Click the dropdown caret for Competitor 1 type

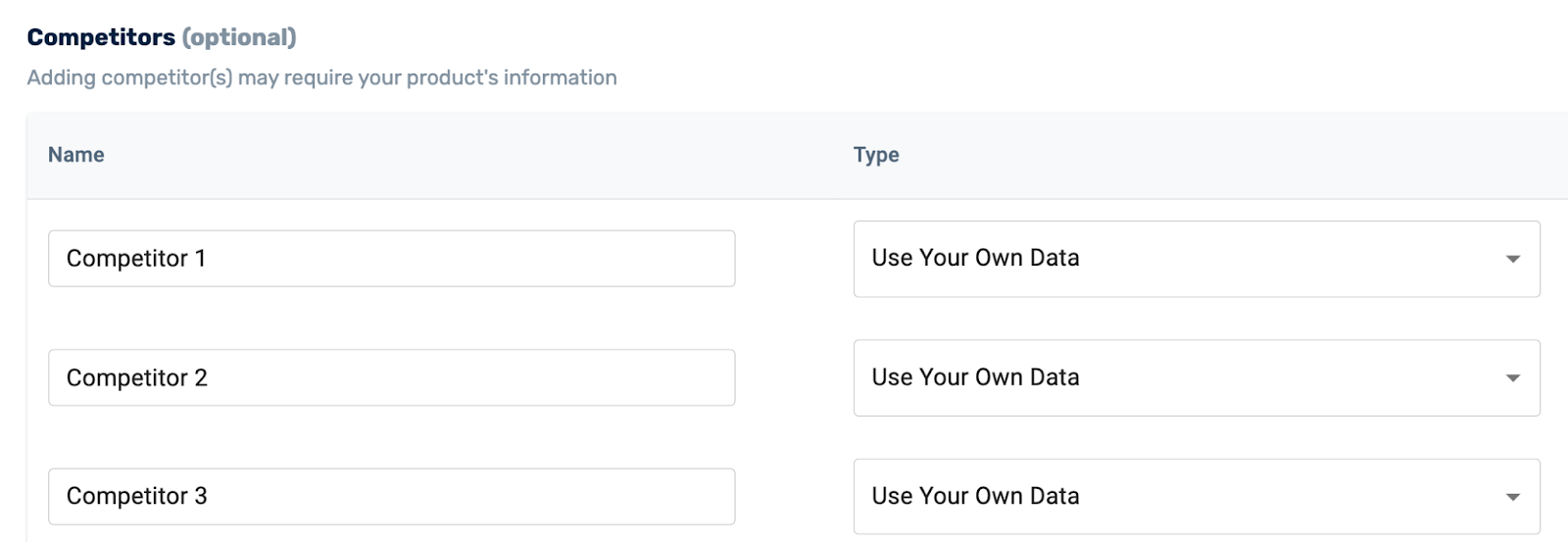pyautogui.click(x=1512, y=260)
